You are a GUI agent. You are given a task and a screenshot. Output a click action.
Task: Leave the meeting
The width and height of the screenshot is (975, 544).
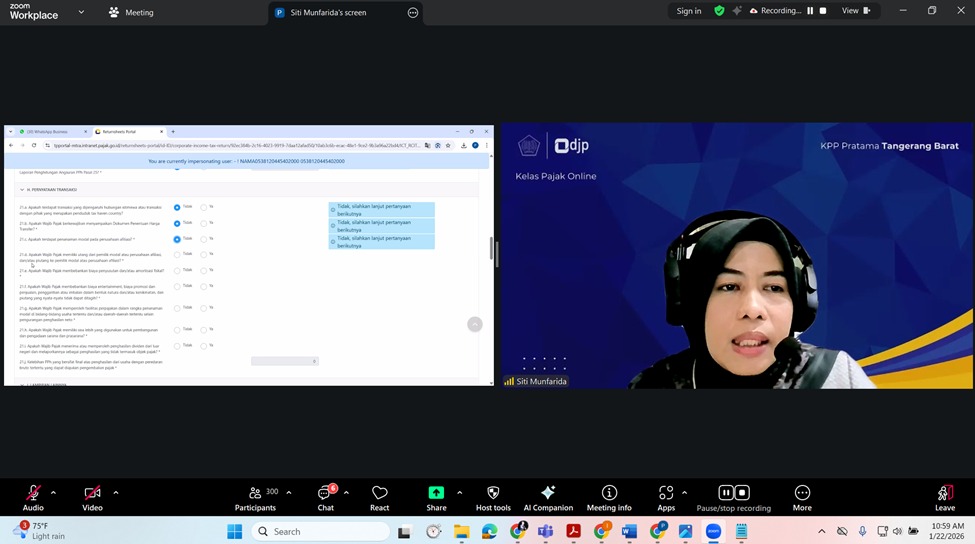(x=945, y=493)
